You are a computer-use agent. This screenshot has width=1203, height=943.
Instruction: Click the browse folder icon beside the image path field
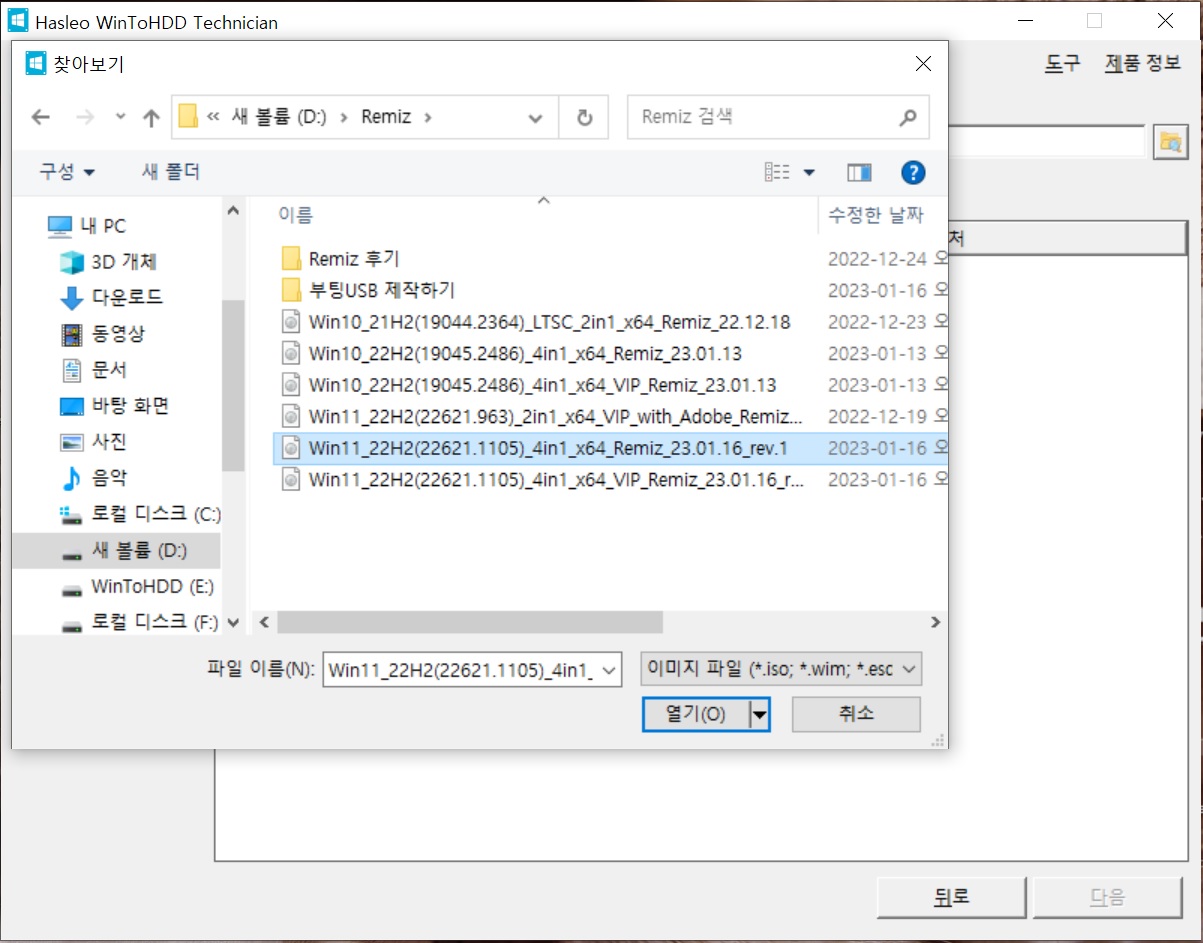(1168, 142)
